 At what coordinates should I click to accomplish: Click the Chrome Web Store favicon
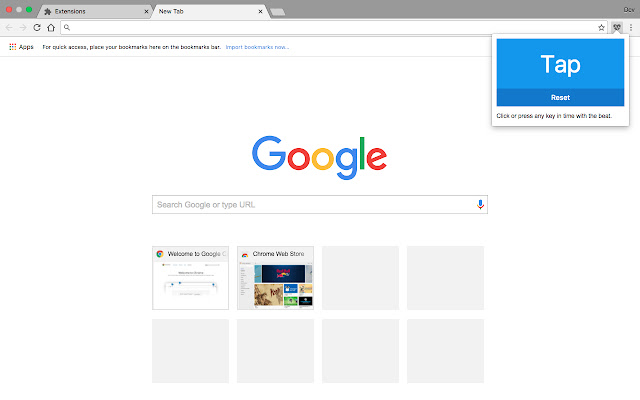245,254
